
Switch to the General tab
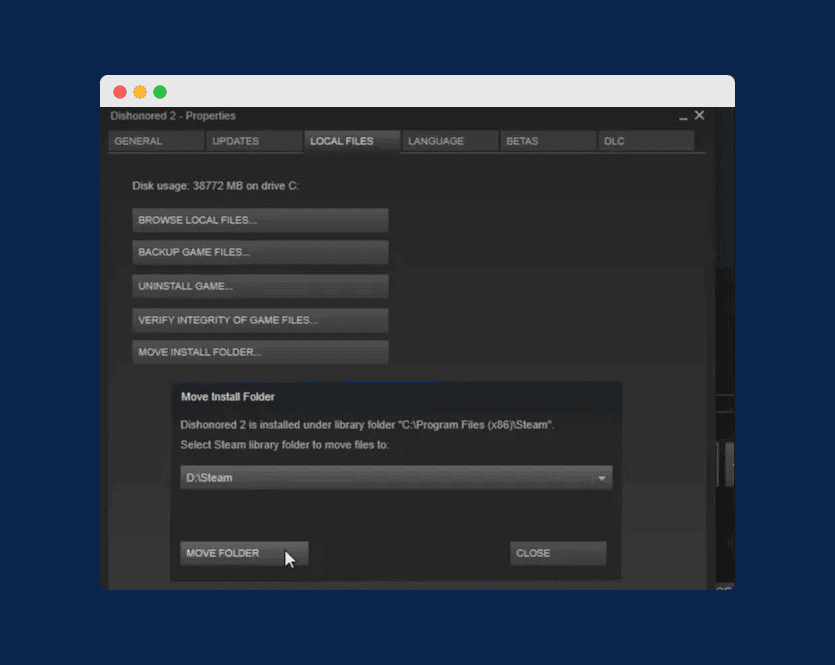(x=155, y=141)
